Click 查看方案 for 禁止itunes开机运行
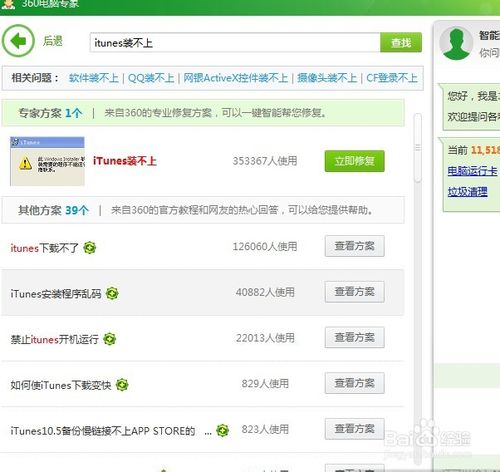 (355, 337)
